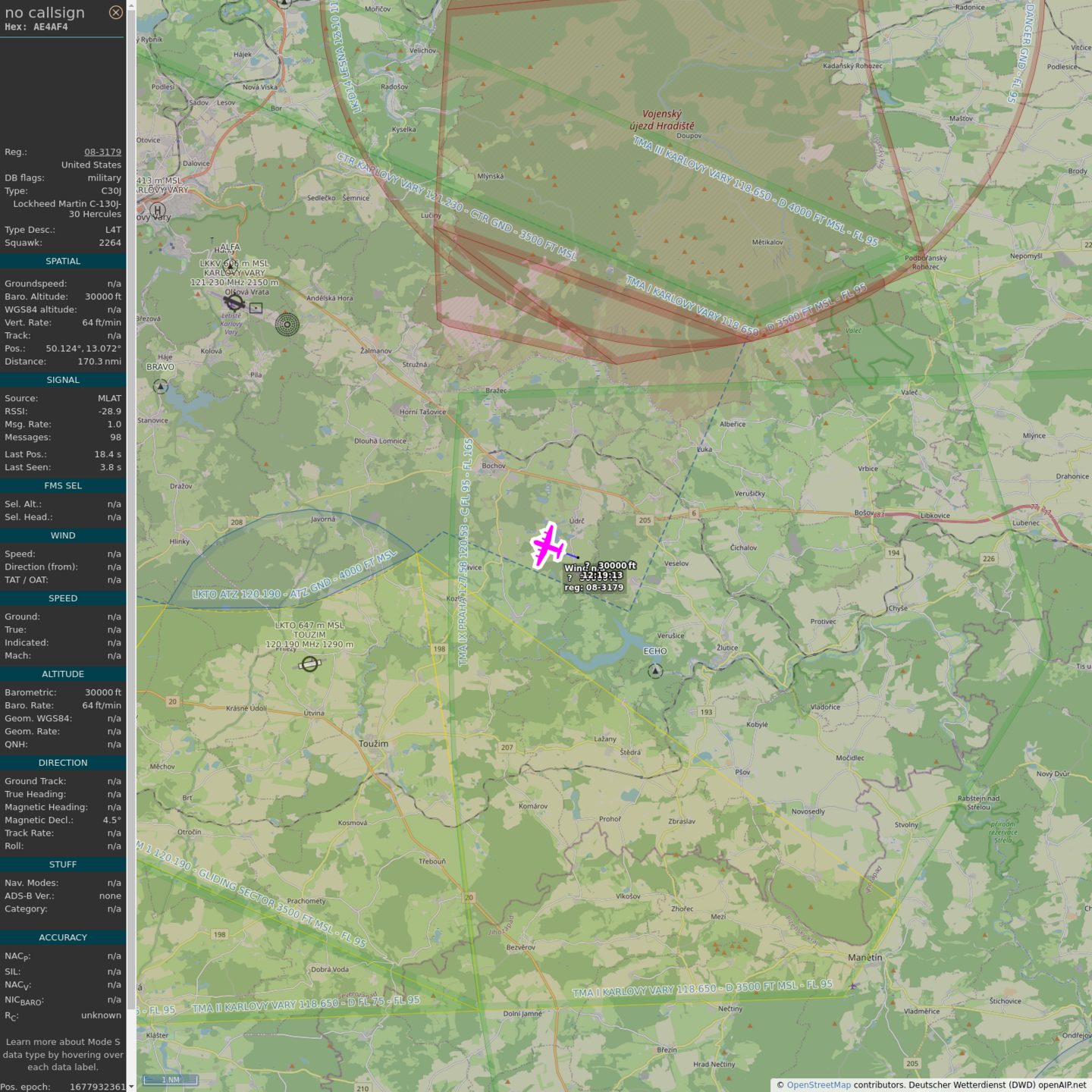The height and width of the screenshot is (1092, 1092).
Task: Close the selected aircraft info panel
Action: (116, 12)
